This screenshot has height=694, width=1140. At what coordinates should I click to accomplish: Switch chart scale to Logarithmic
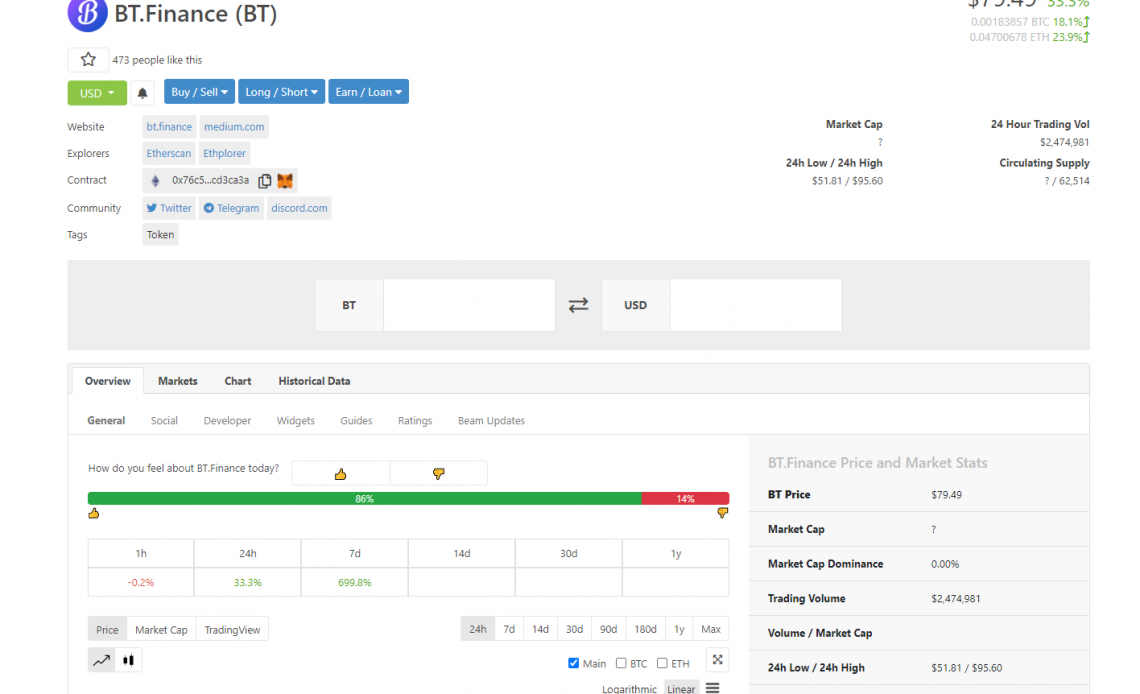(630, 689)
